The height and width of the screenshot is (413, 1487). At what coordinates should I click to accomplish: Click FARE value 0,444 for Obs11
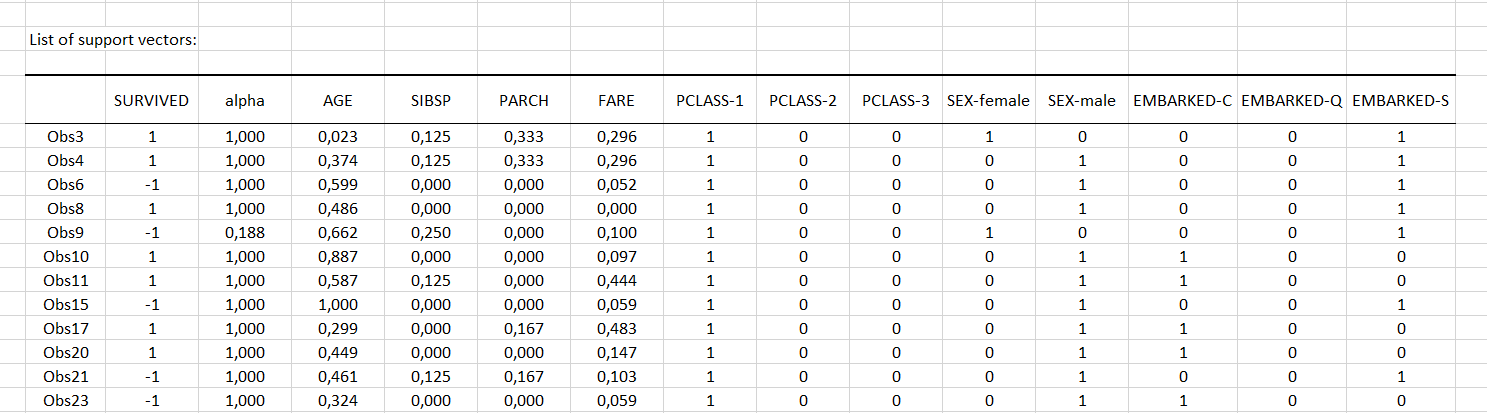(x=616, y=281)
